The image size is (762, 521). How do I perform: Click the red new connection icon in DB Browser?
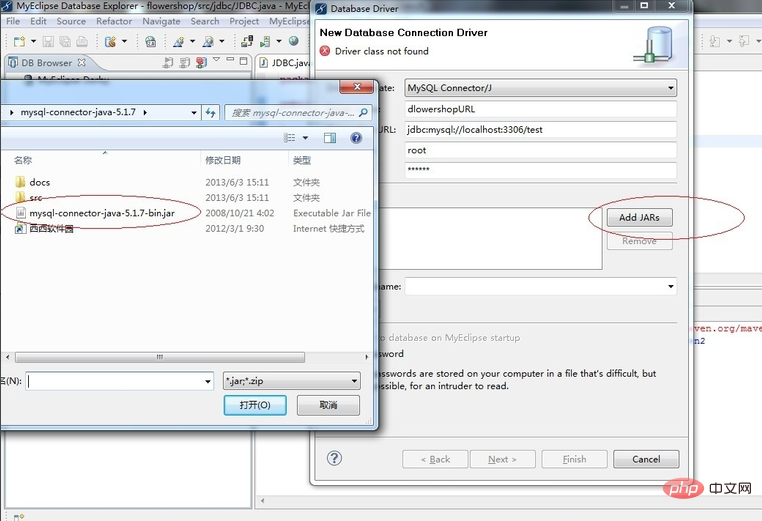pyautogui.click(x=201, y=62)
